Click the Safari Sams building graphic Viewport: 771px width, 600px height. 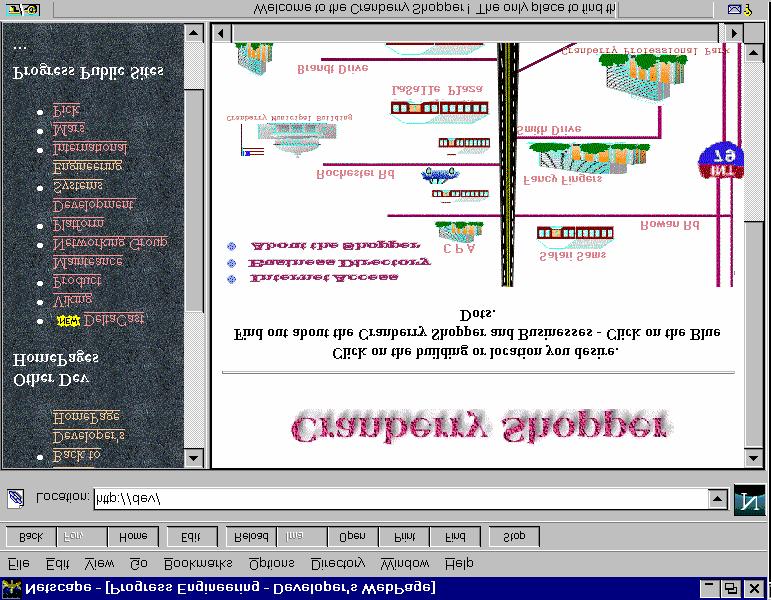tap(575, 236)
